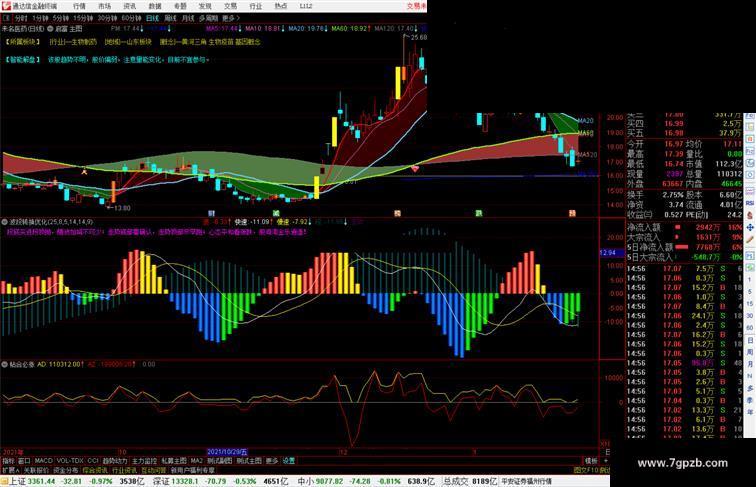
Task: Click the 设置 indicator settings button
Action: (289, 461)
